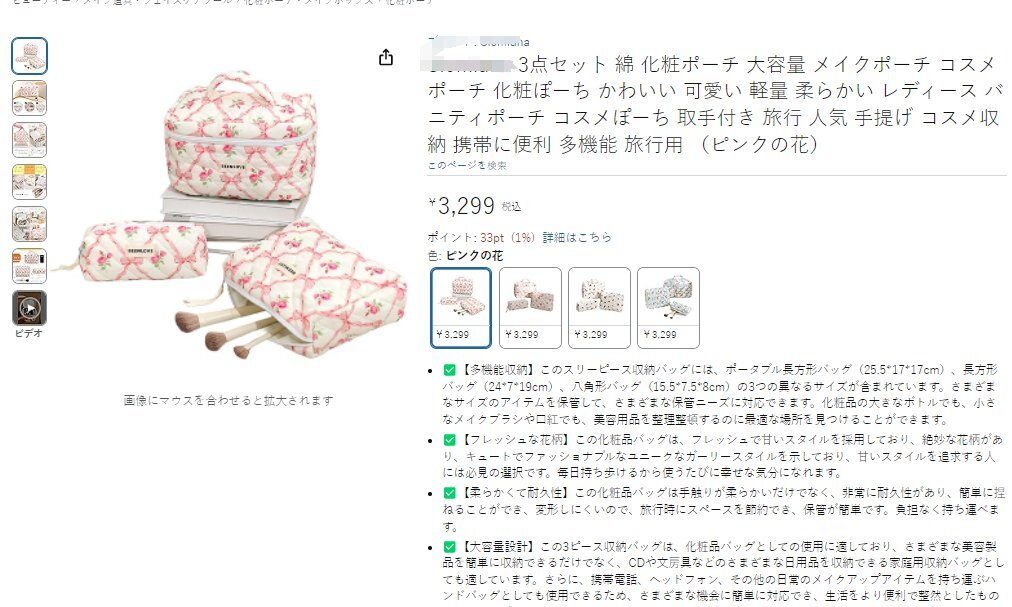The height and width of the screenshot is (607, 1012).
Task: Select the second product image thumbnail
Action: coord(29,98)
